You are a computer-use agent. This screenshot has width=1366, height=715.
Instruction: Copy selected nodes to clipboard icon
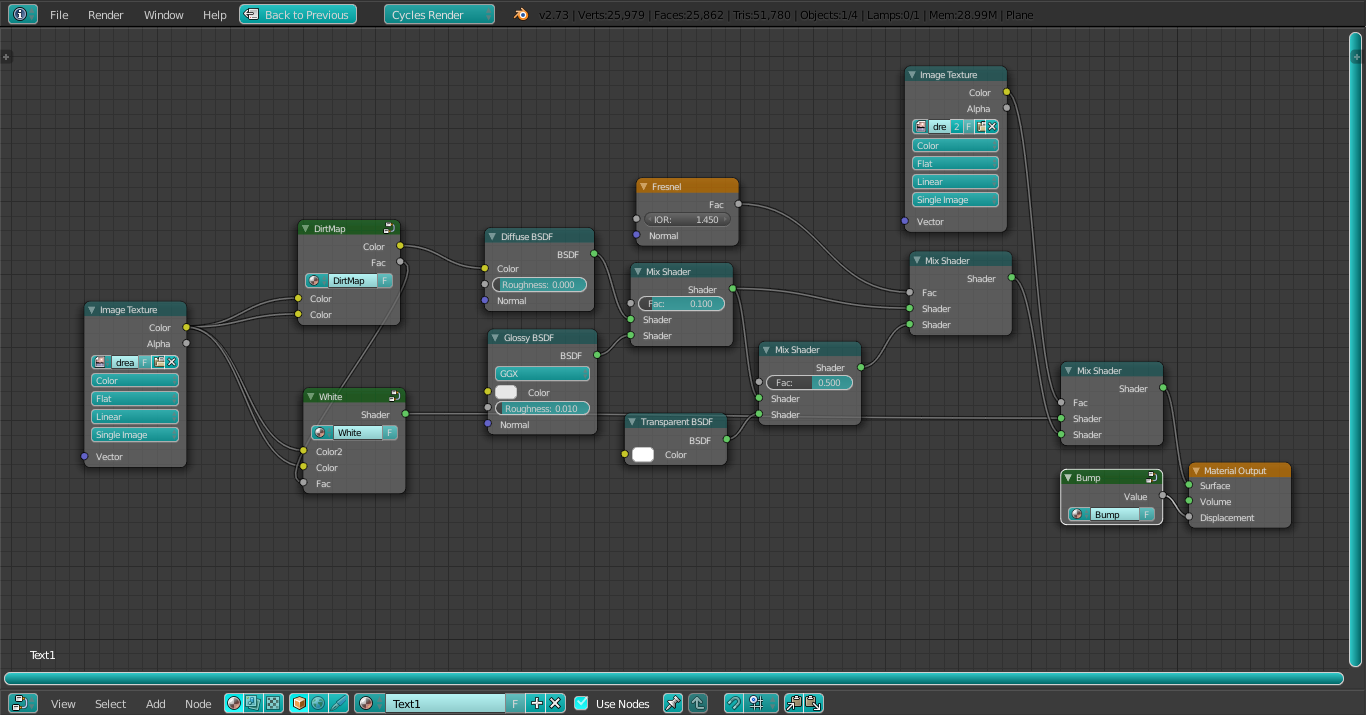793,703
